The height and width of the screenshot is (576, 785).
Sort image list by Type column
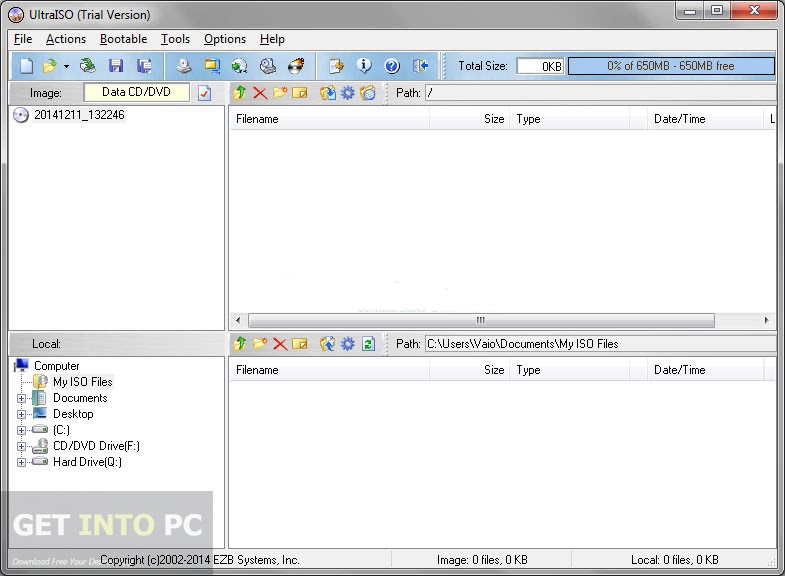click(x=570, y=119)
